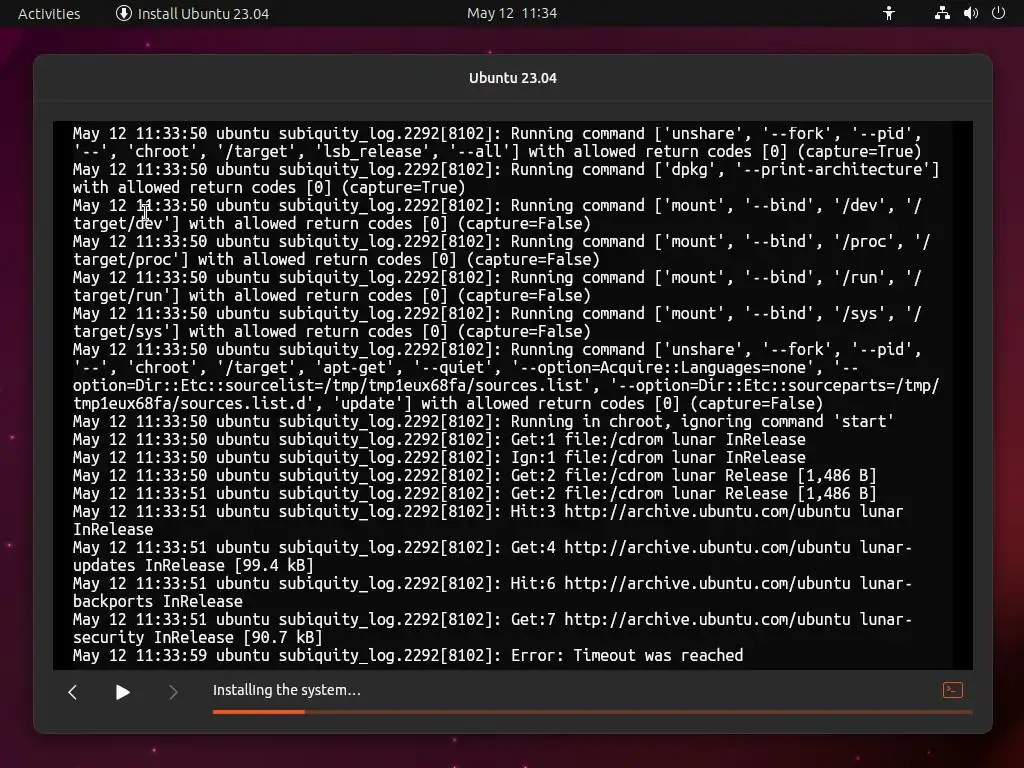Open the accessibility menu icon
The width and height of the screenshot is (1024, 768).
click(x=889, y=13)
